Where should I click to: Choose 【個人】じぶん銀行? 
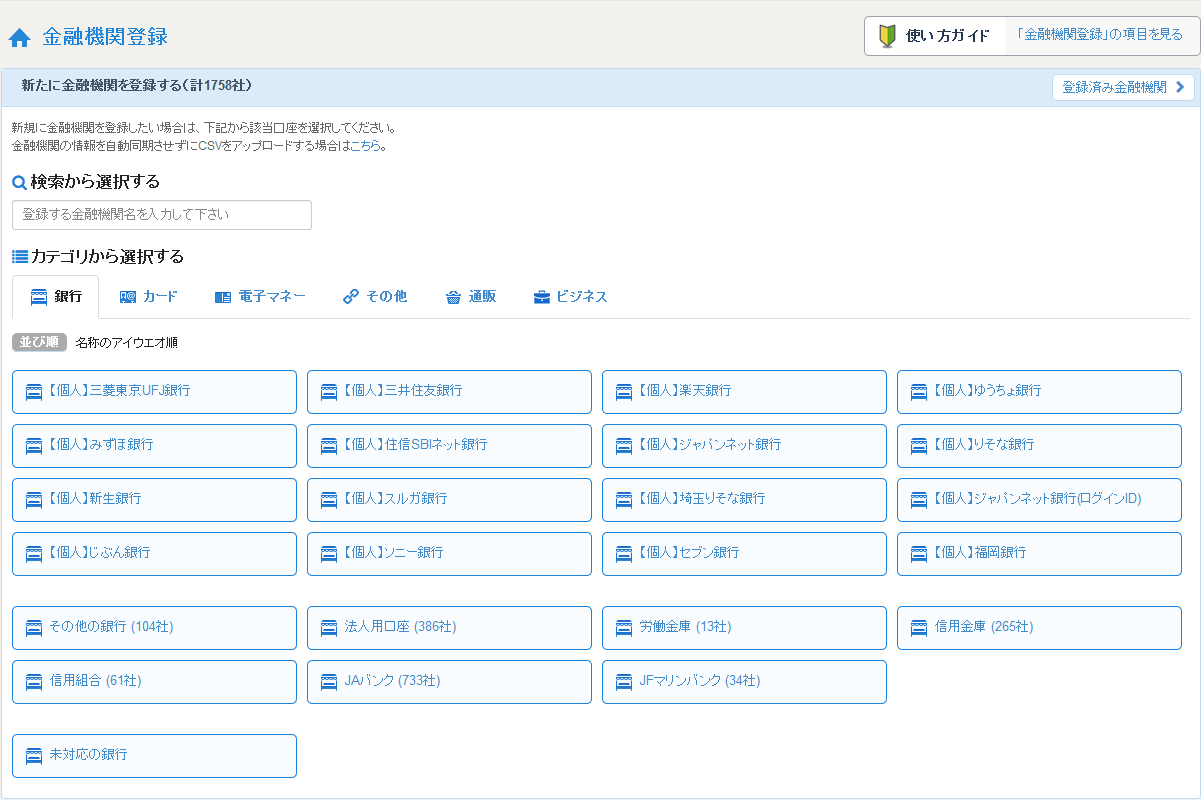[154, 554]
